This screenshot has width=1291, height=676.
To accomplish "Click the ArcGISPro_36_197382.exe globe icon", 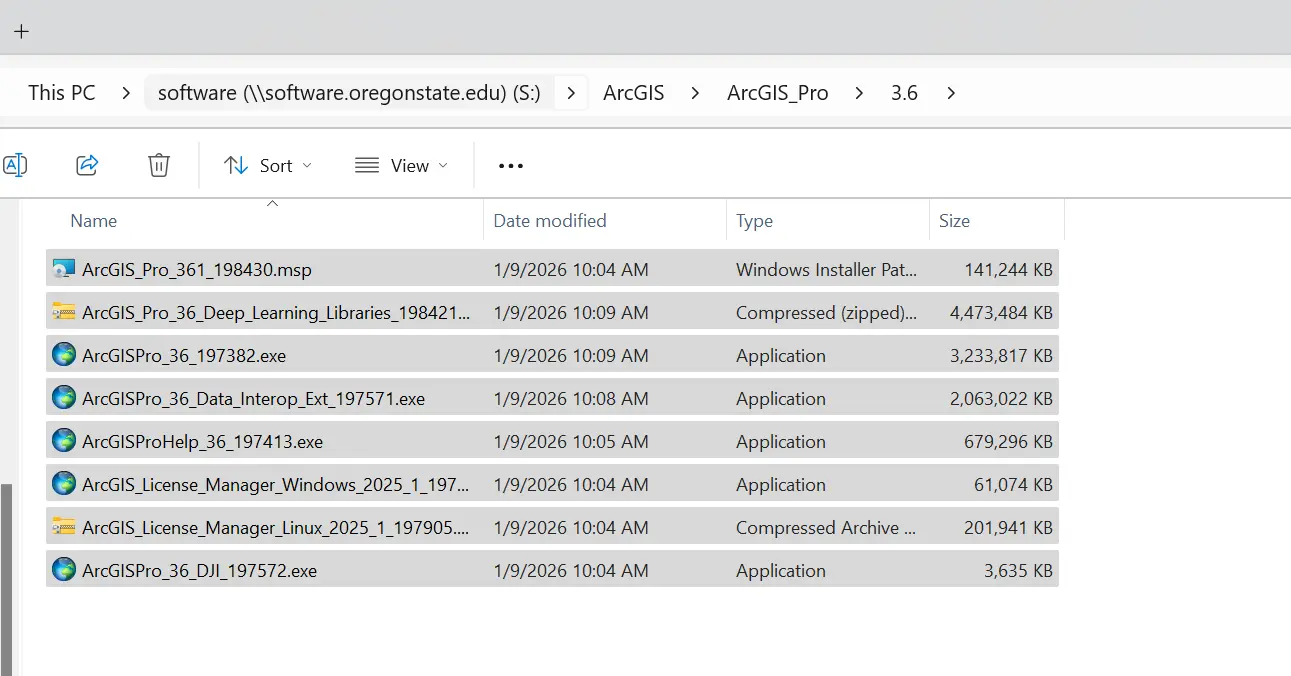I will coord(64,355).
